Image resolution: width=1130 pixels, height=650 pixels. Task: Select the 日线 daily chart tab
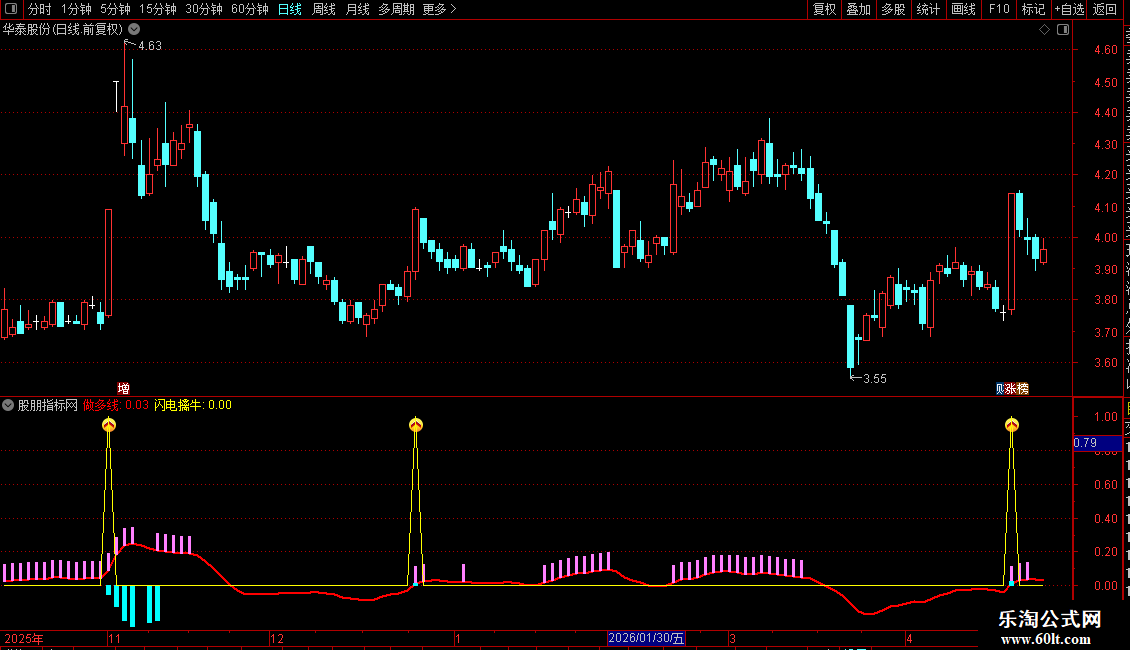[290, 9]
